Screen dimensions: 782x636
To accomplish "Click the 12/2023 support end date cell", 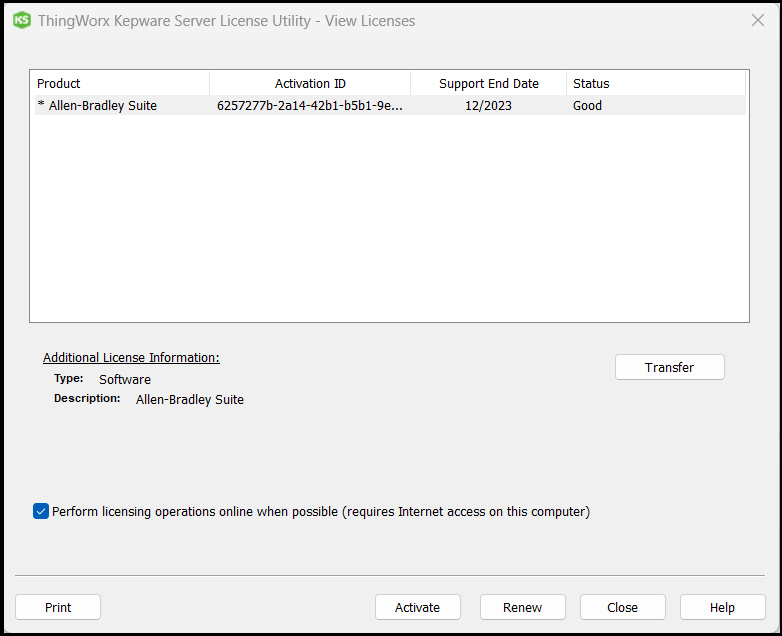I will click(488, 105).
